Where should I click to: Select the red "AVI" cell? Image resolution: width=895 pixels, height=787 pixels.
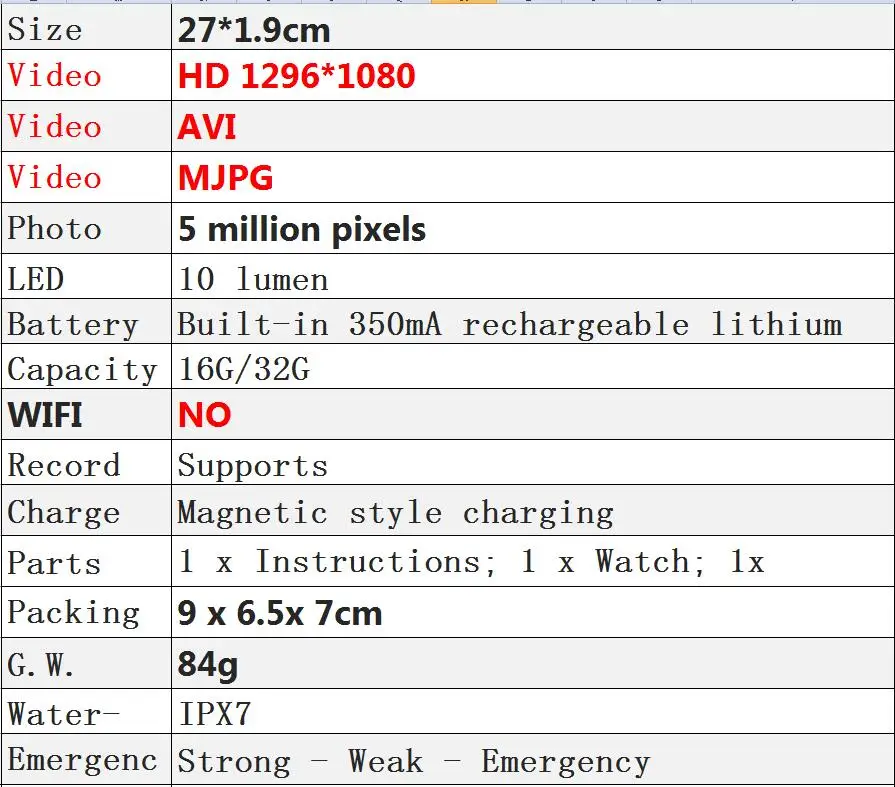coord(533,126)
